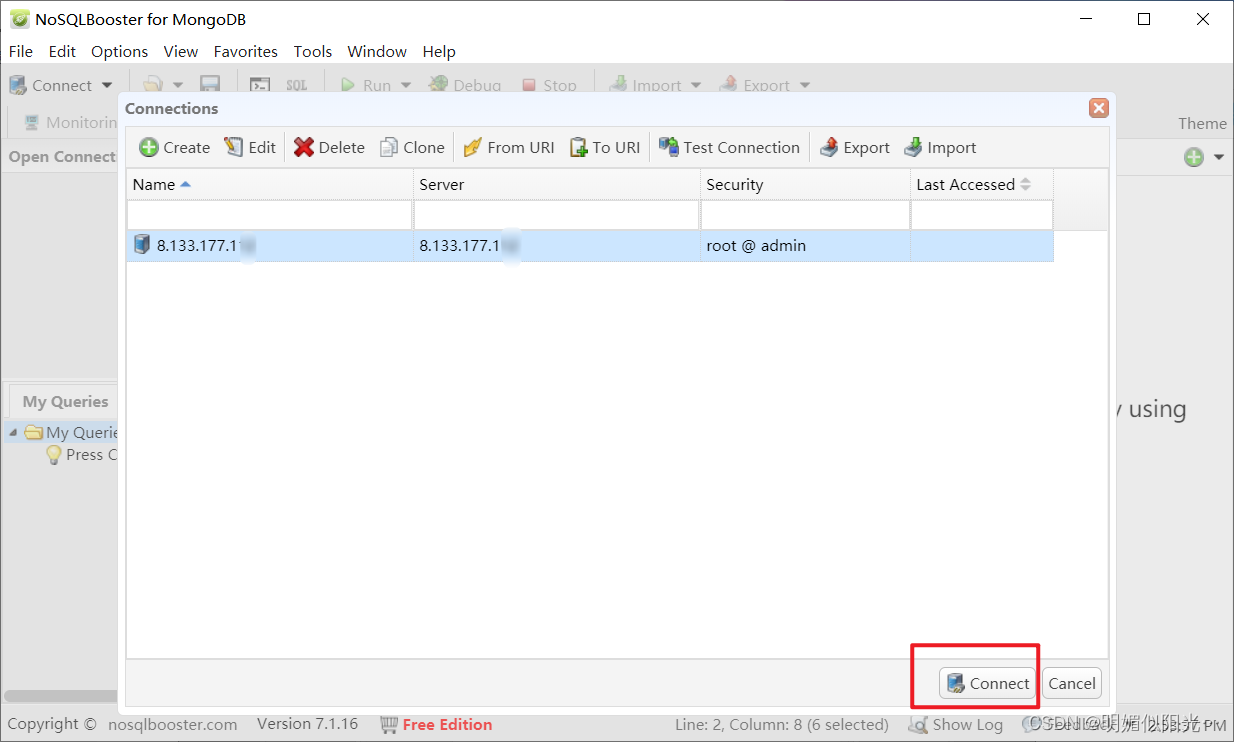Expand main toolbar Import dropdown arrow
This screenshot has width=1234, height=742.
[x=696, y=86]
